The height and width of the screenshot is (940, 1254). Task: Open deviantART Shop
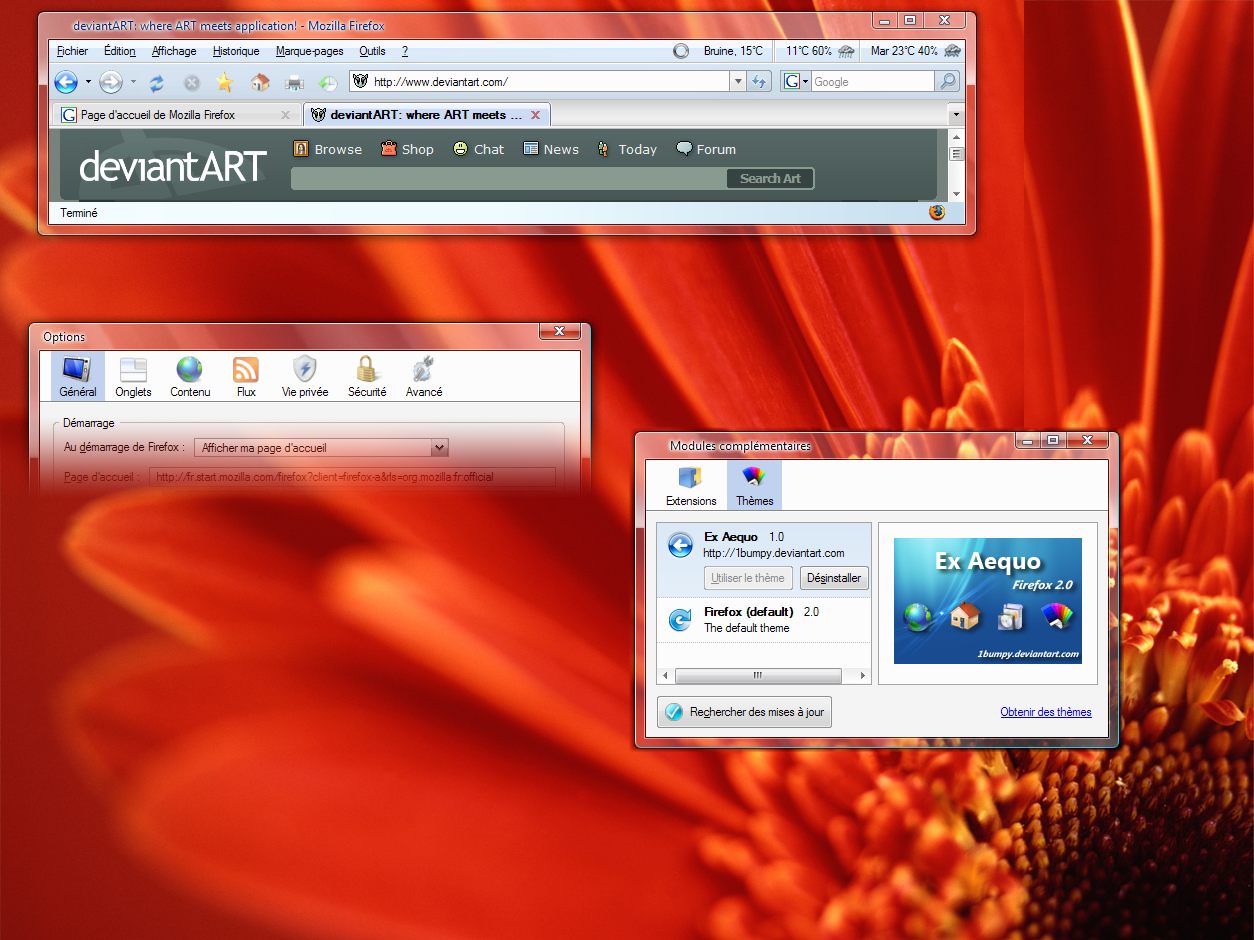pos(407,149)
